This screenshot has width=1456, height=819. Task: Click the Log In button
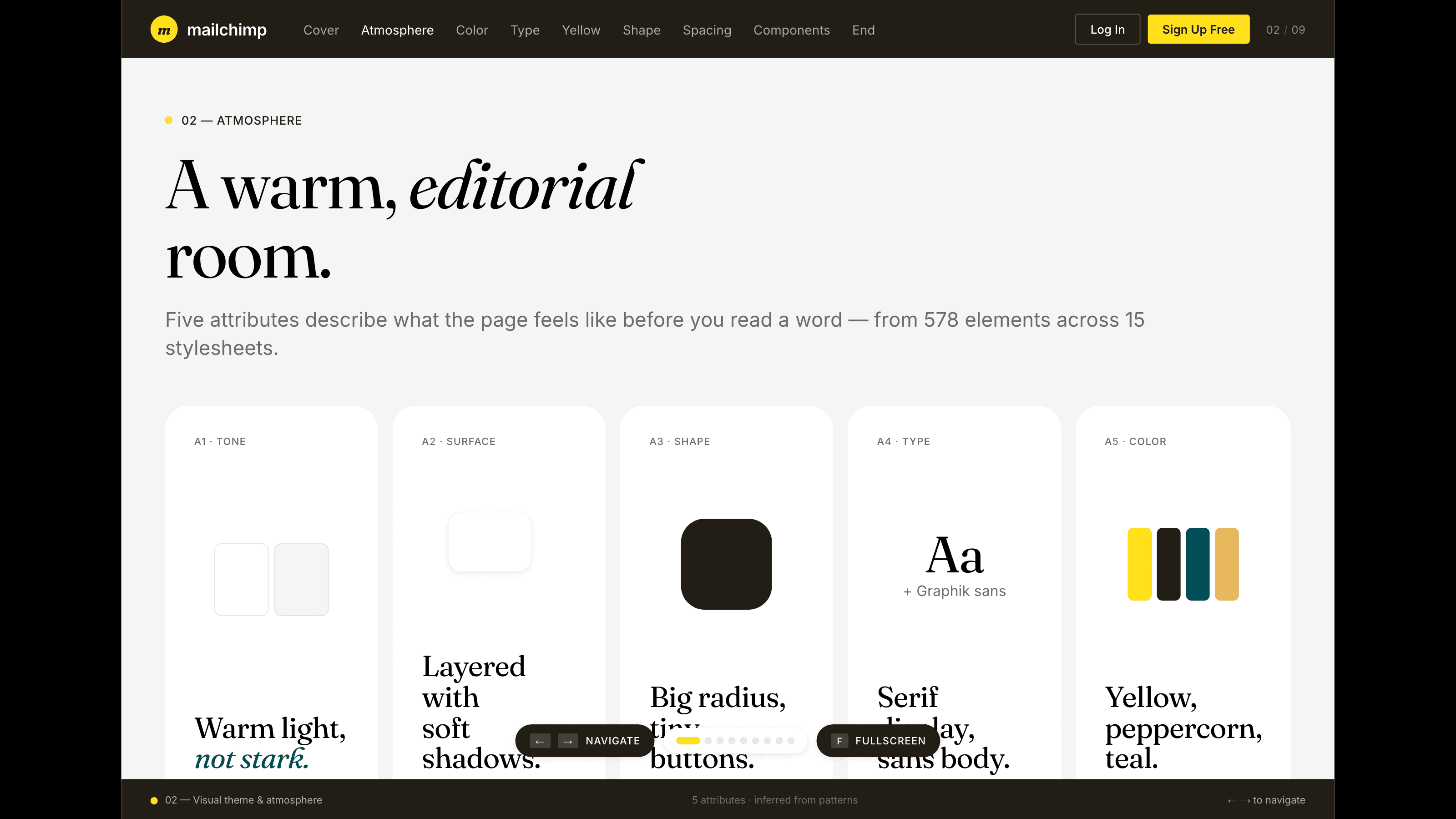(1107, 30)
